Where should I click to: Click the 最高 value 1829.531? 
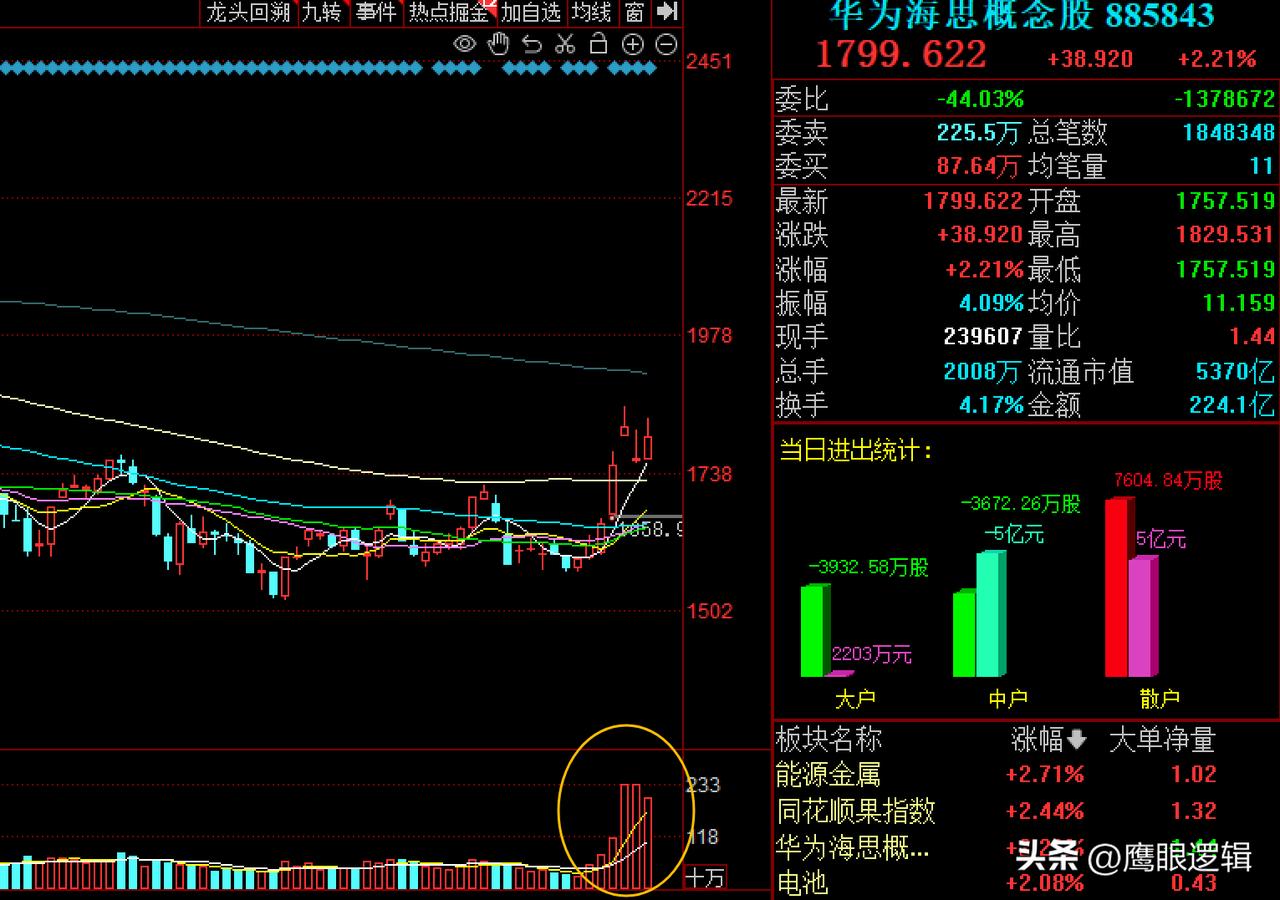1225,235
